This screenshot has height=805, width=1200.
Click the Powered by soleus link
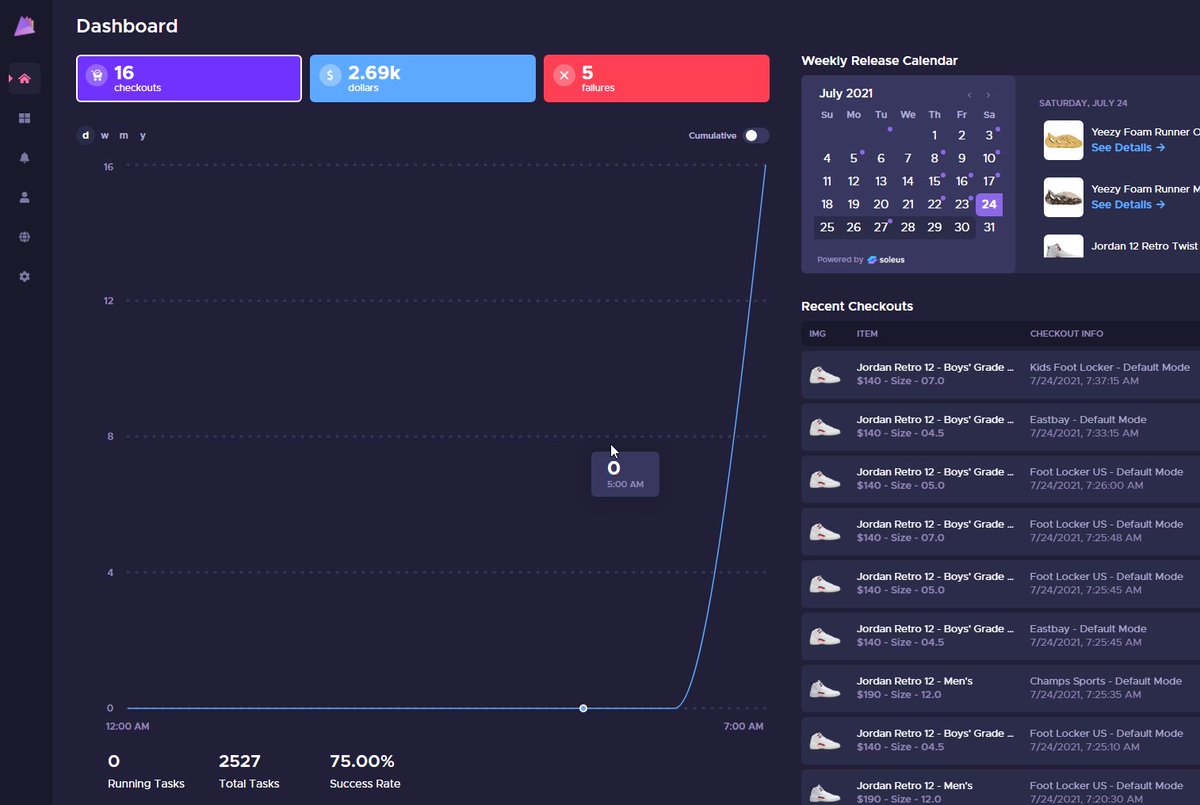(x=859, y=259)
